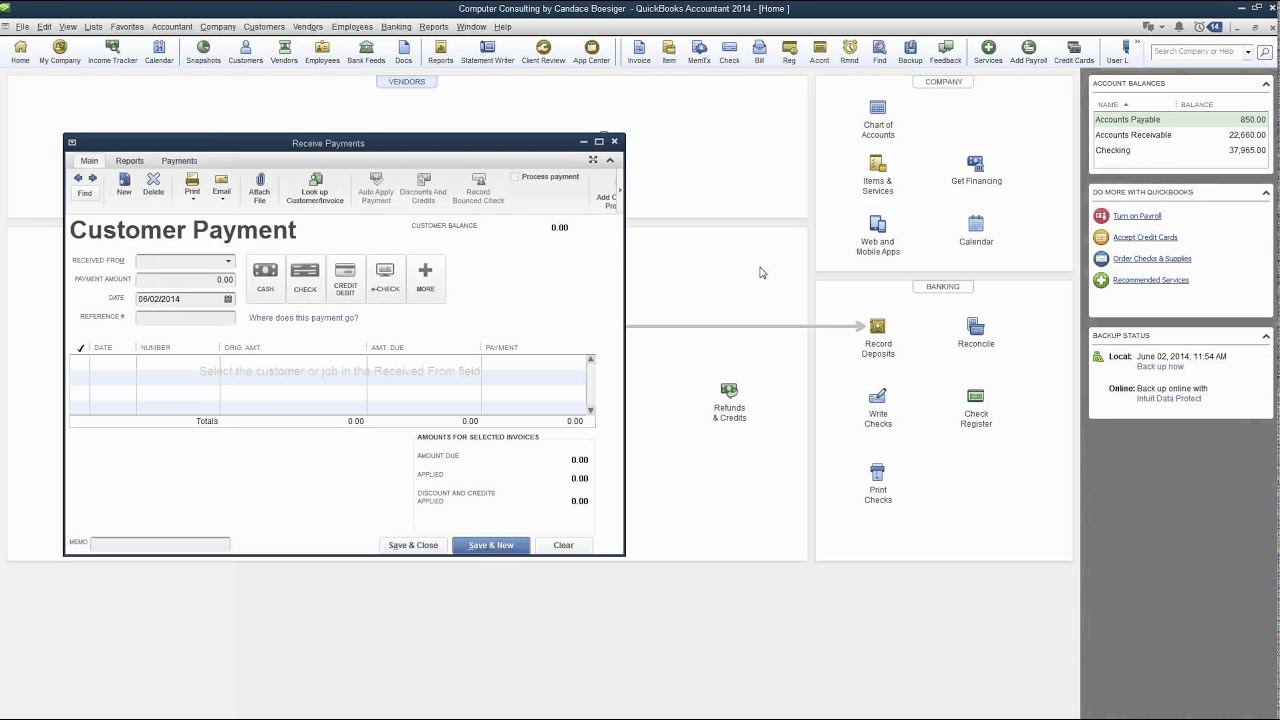Open the Print dropdown arrow
The height and width of the screenshot is (720, 1280).
pyautogui.click(x=192, y=199)
